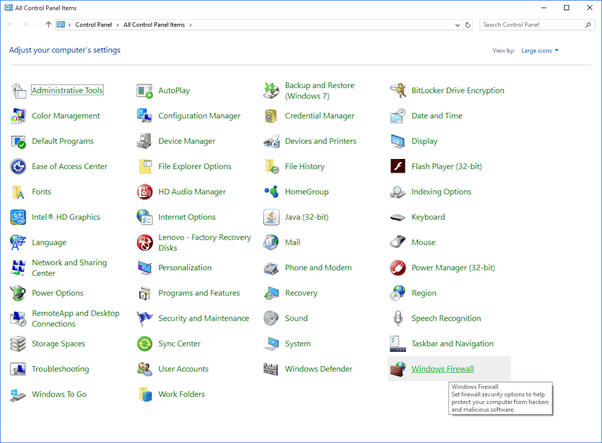Click Control Panel in the breadcrumb
The image size is (602, 443).
coord(94,25)
